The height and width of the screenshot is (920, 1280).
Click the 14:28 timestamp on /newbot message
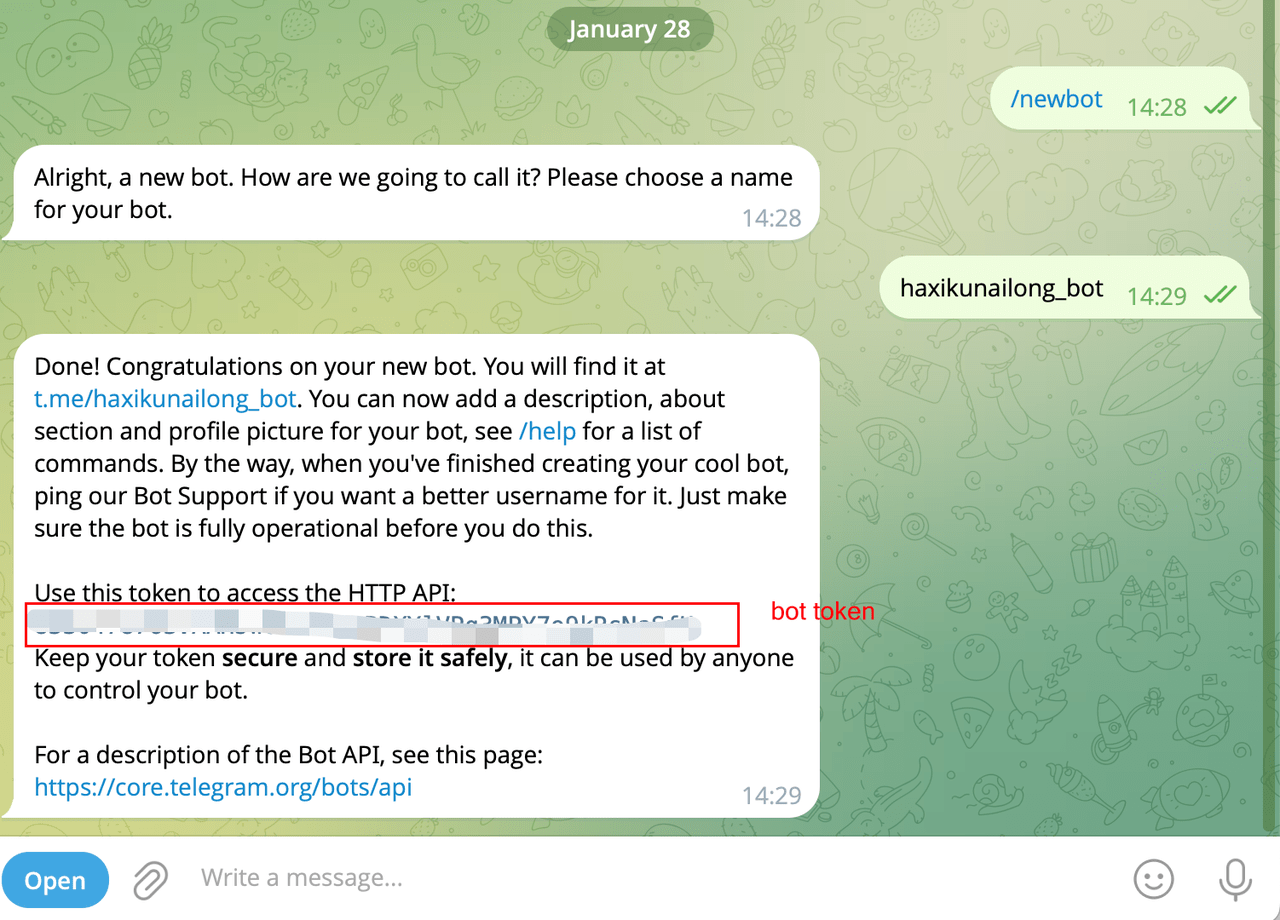coord(1157,106)
